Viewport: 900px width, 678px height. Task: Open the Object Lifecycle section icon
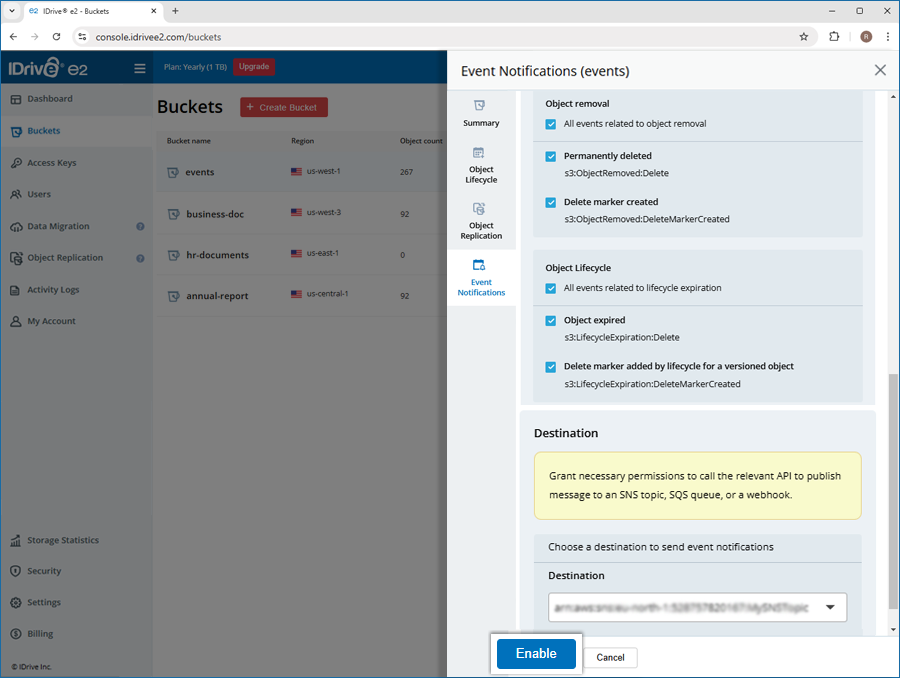(479, 153)
